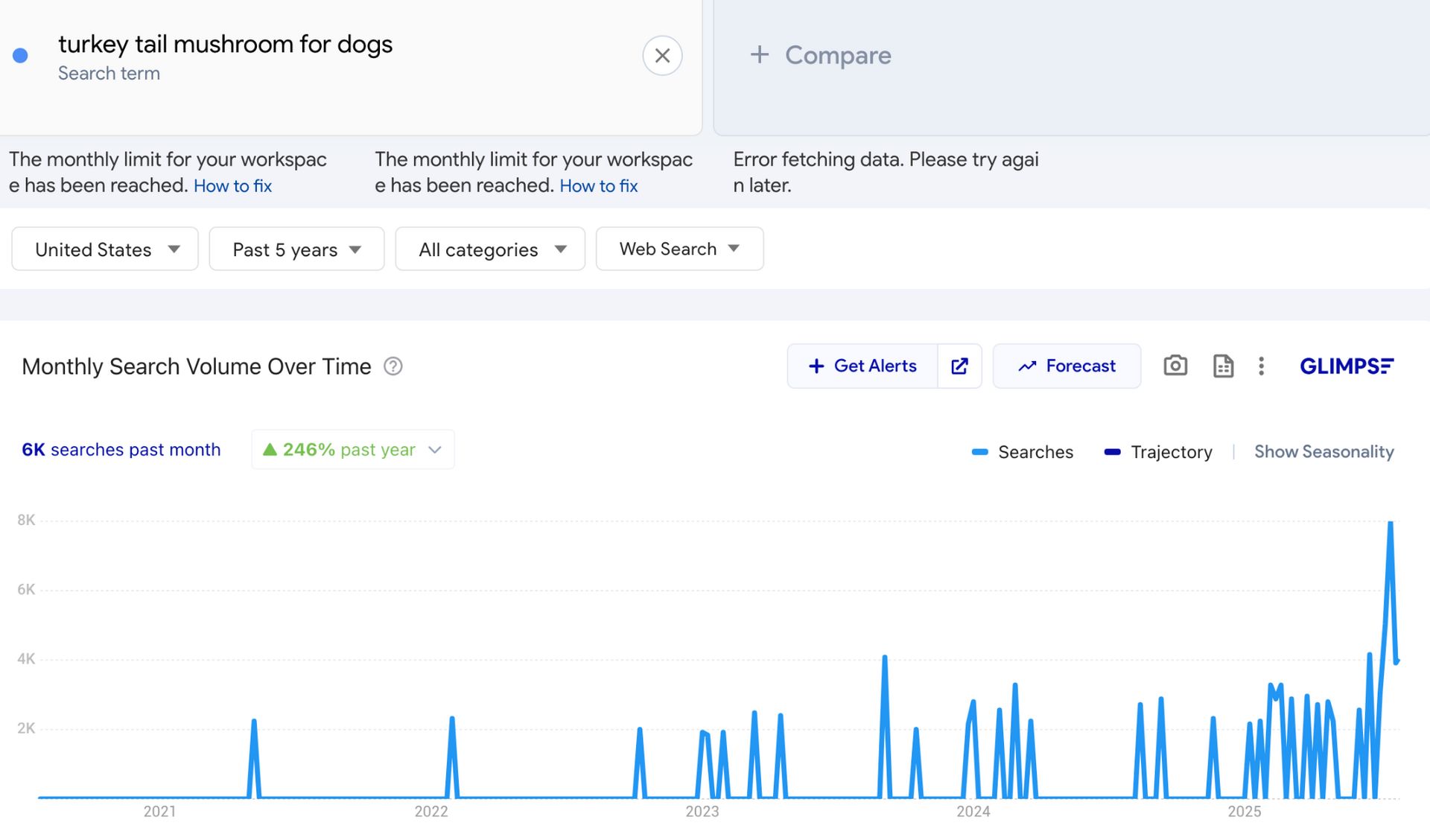Expand the 246% past year selector
The image size is (1430, 840).
[x=353, y=450]
